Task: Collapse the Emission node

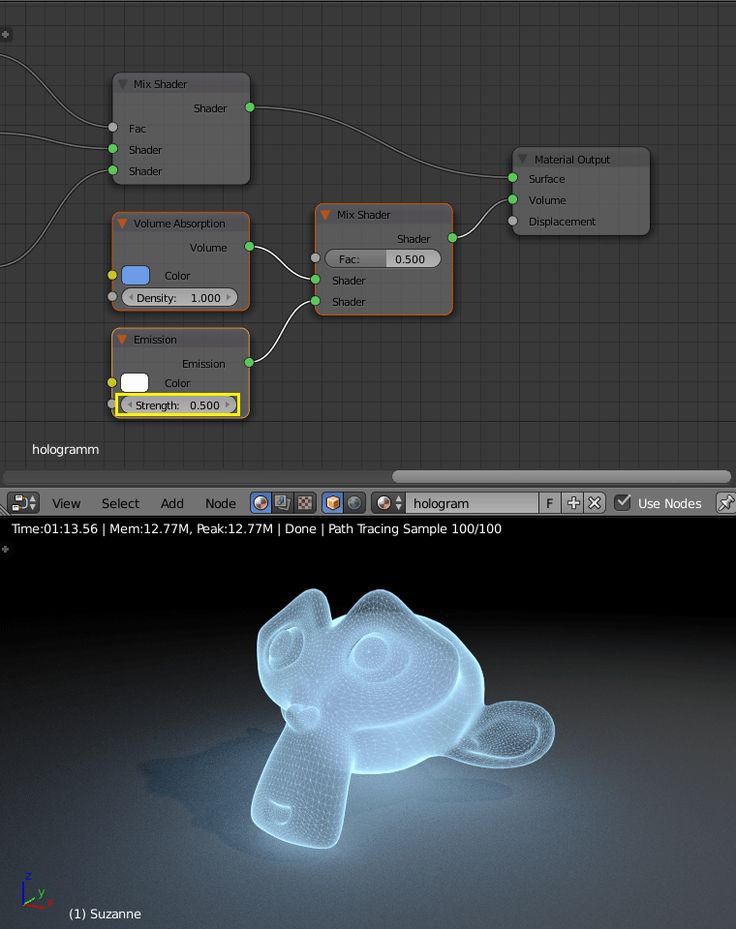Action: click(x=123, y=340)
